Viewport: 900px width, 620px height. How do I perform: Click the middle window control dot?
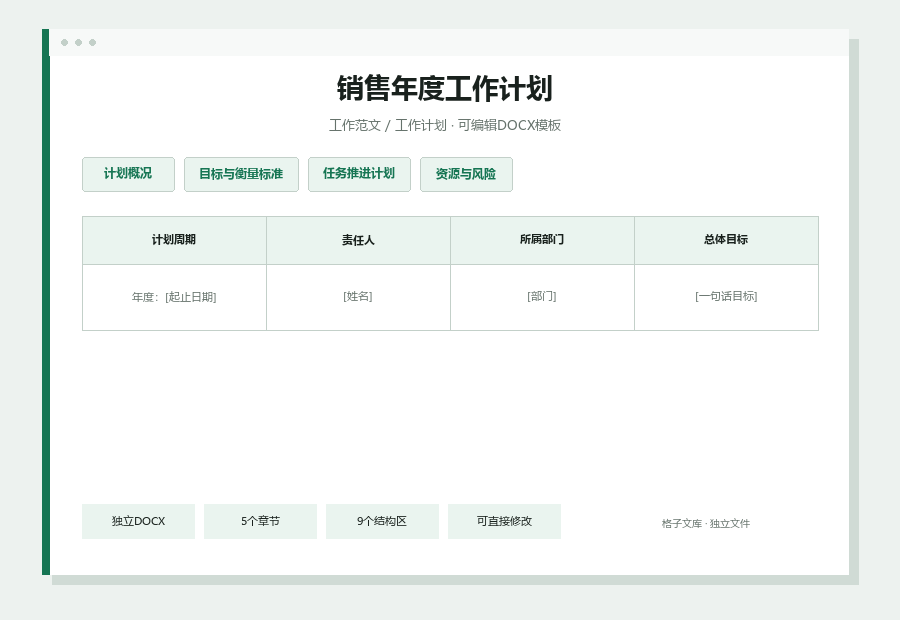tap(79, 42)
